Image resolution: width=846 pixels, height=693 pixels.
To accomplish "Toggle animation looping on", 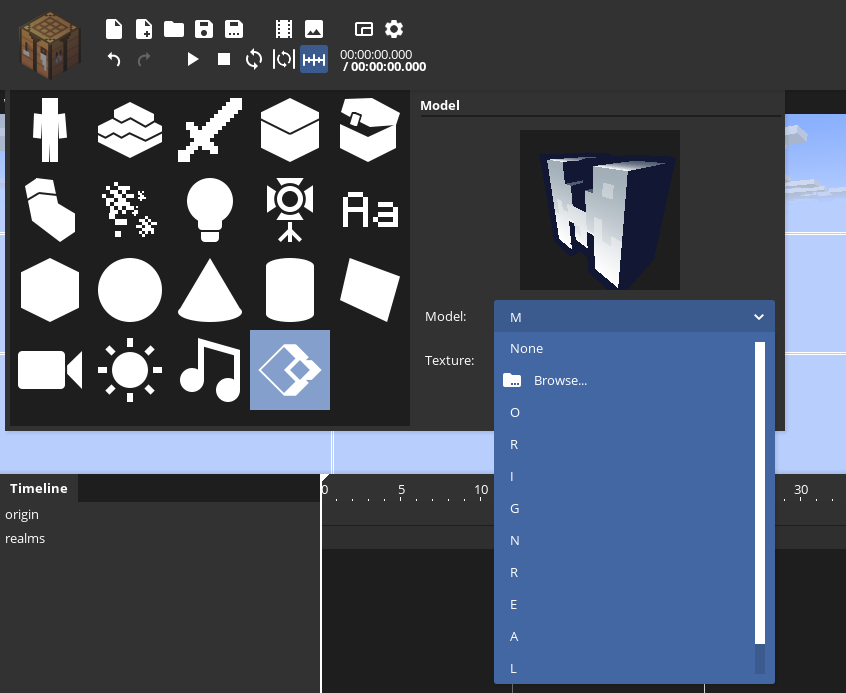I will pos(254,59).
